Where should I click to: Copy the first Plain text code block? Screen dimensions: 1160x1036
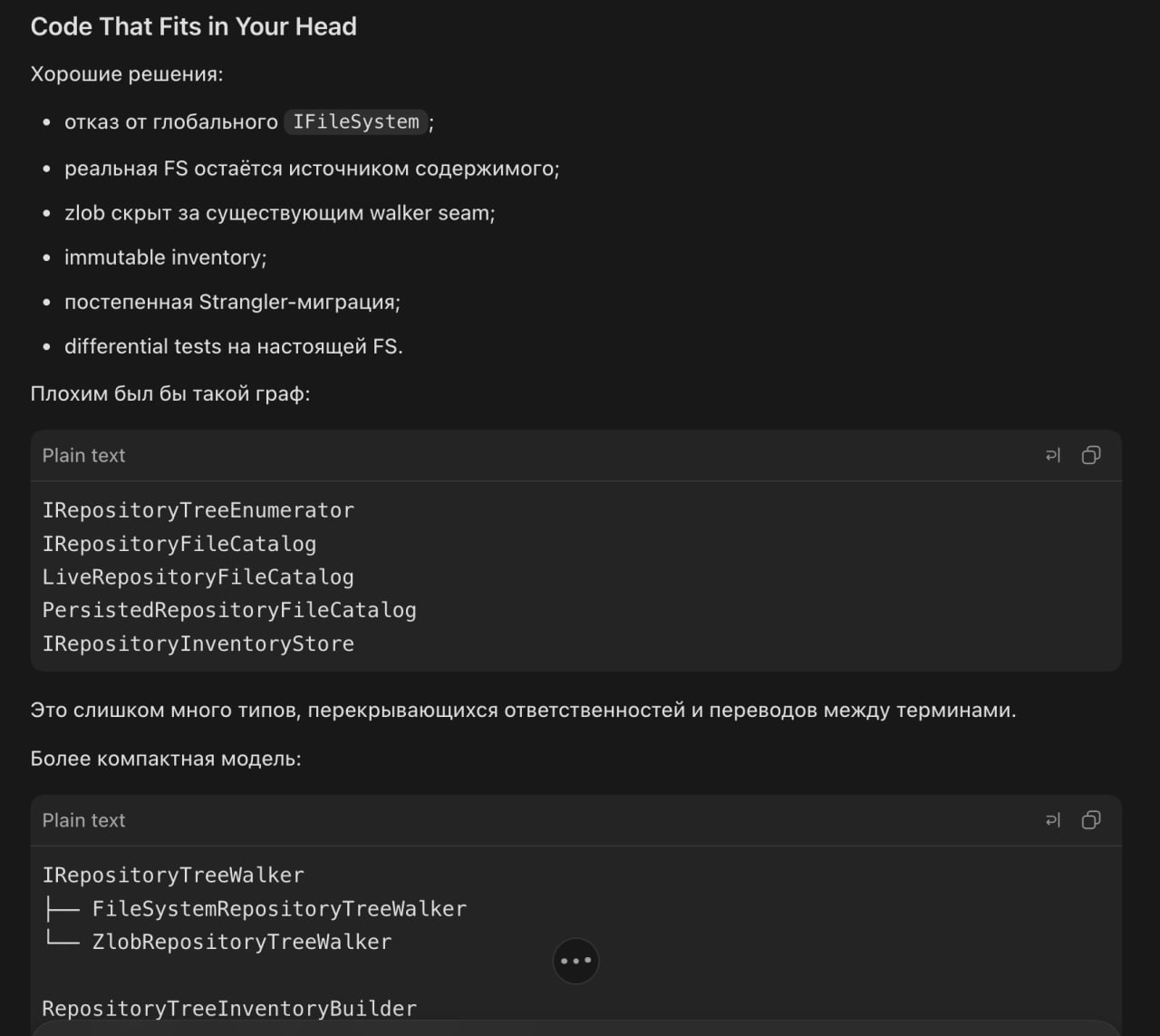[x=1091, y=455]
